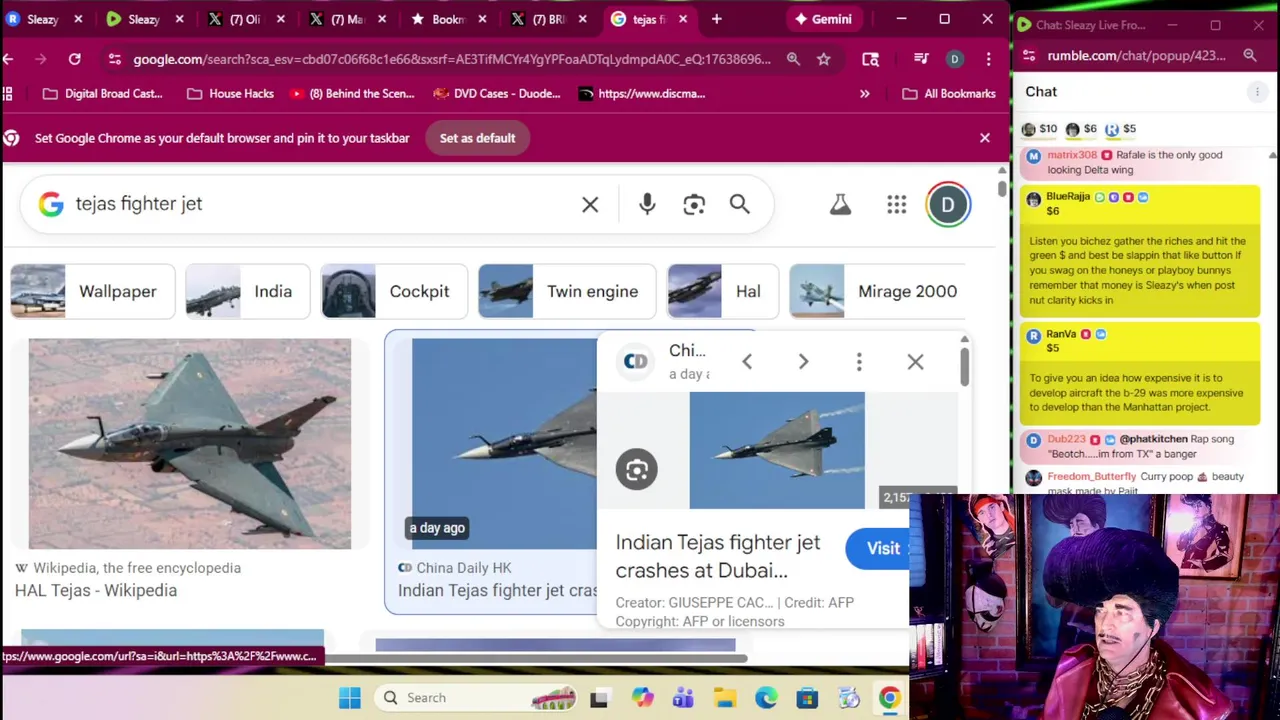Search by image with the camera icon

pyautogui.click(x=694, y=204)
